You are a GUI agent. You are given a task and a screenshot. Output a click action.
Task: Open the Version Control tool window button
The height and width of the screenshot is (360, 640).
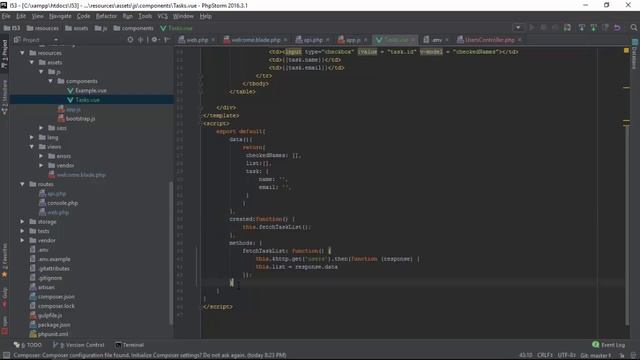[79, 345]
